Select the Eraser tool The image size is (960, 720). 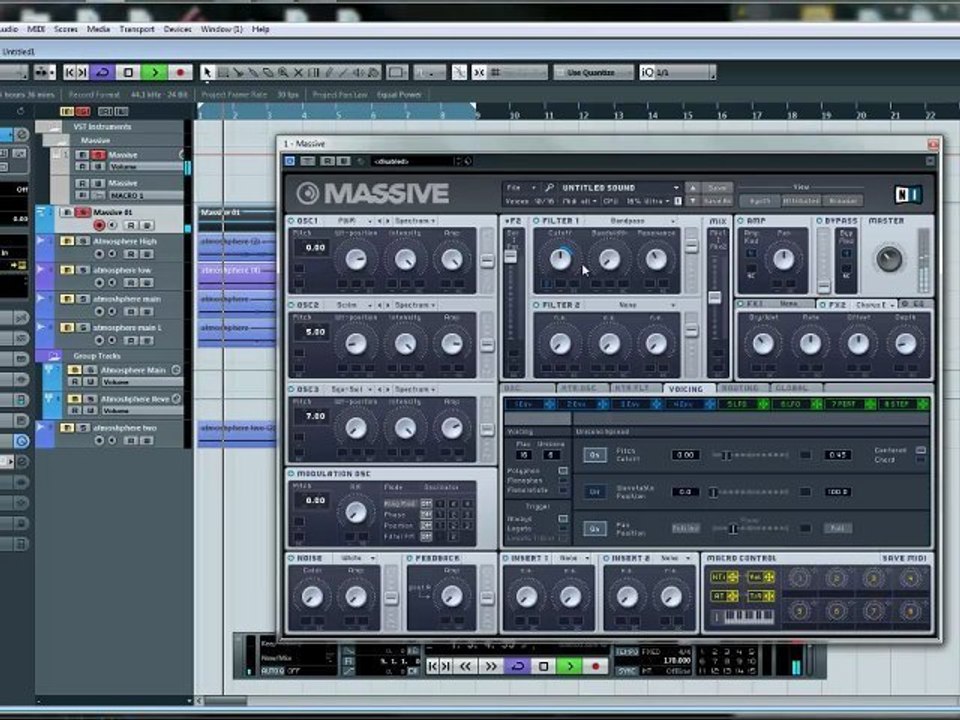click(268, 72)
